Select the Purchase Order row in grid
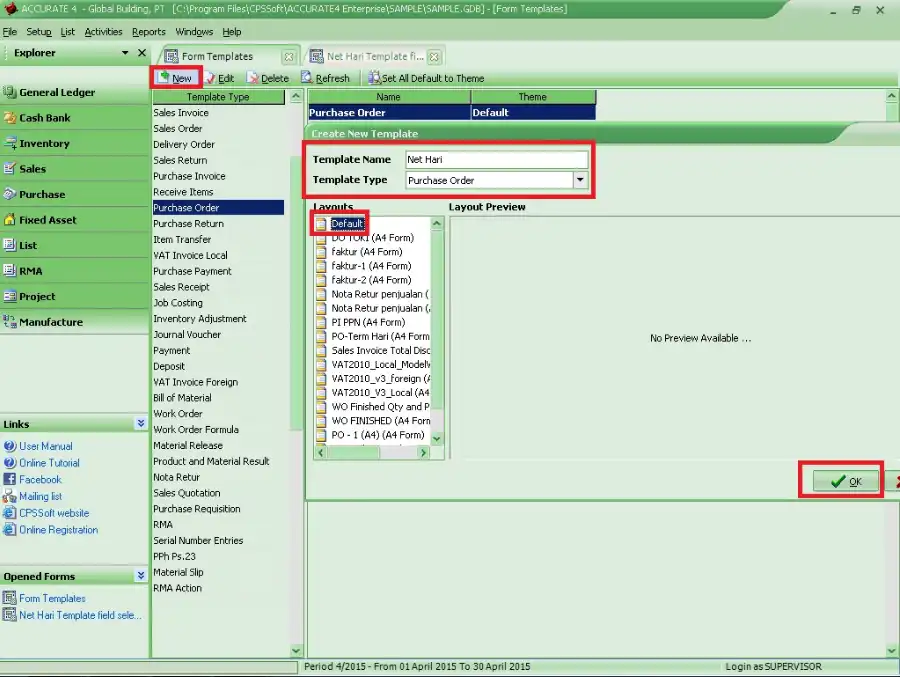 [452, 113]
